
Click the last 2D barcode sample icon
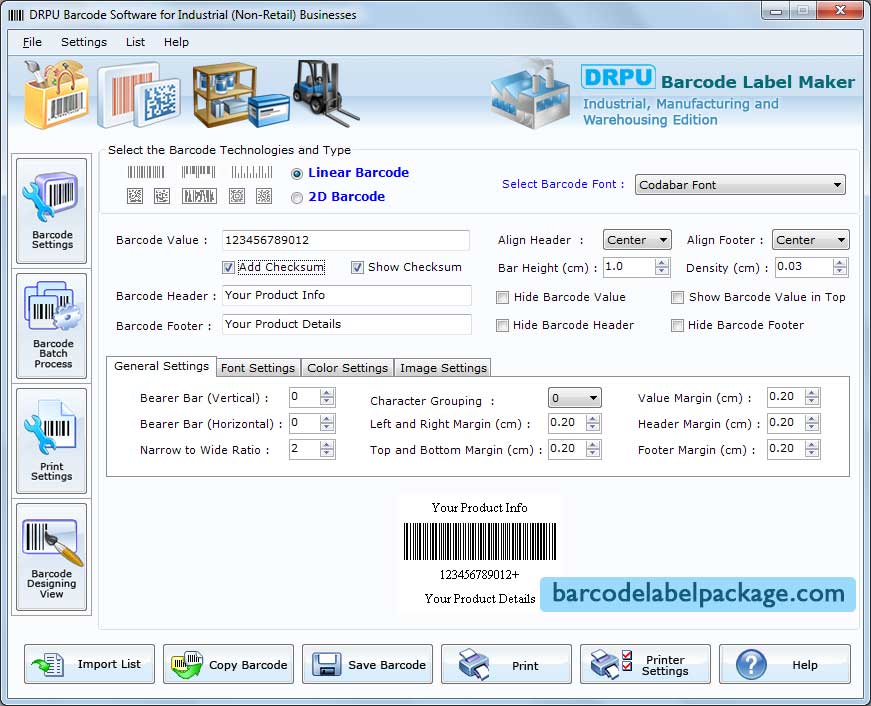(x=264, y=196)
